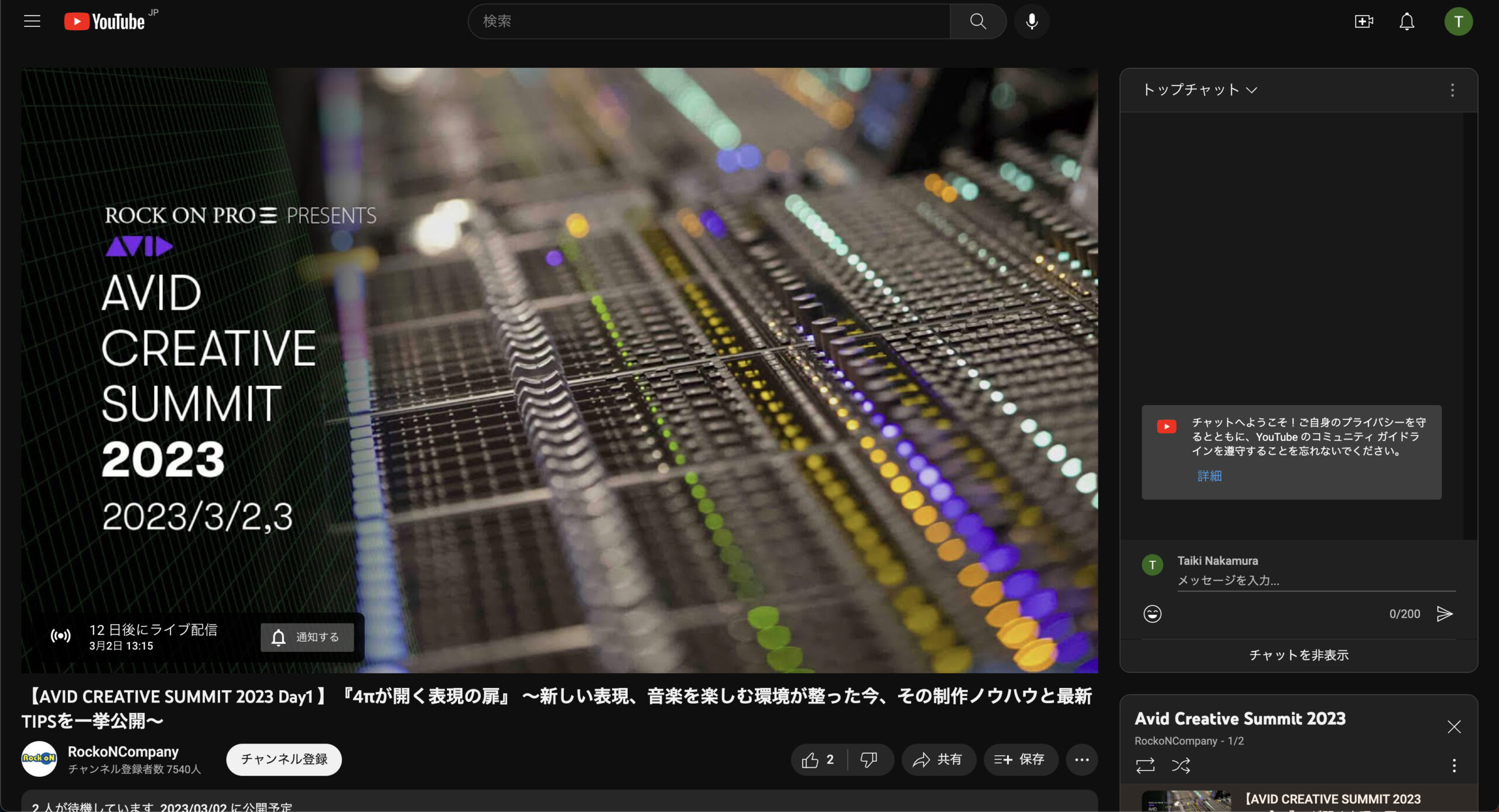Viewport: 1499px width, 812px height.
Task: Click the T avatar in chat input
Action: tap(1152, 565)
